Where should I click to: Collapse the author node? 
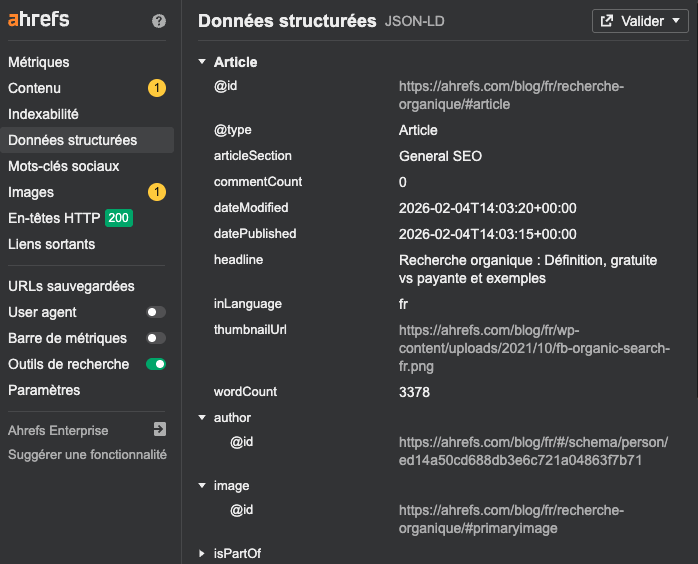click(x=202, y=418)
